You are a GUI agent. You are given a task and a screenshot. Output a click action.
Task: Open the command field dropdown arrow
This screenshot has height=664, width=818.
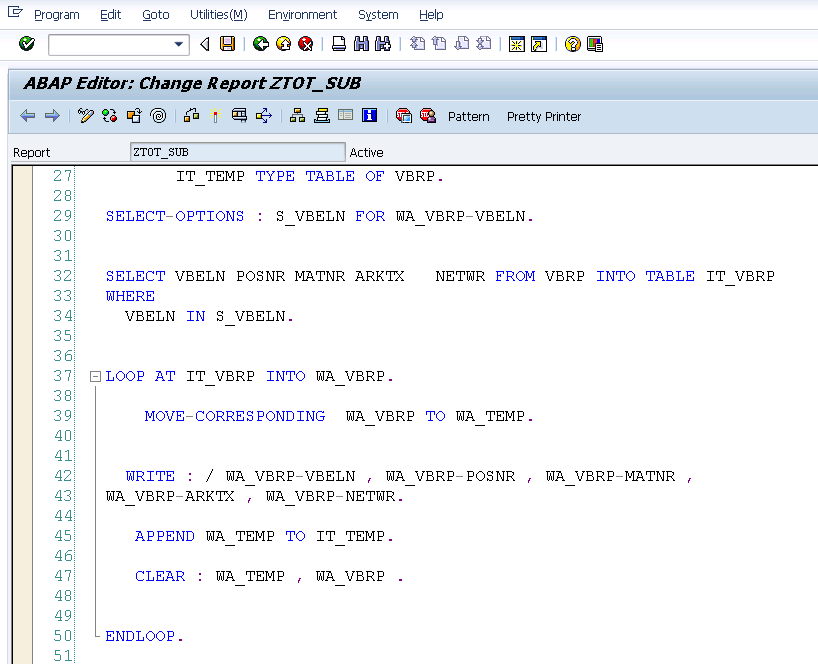click(x=180, y=44)
